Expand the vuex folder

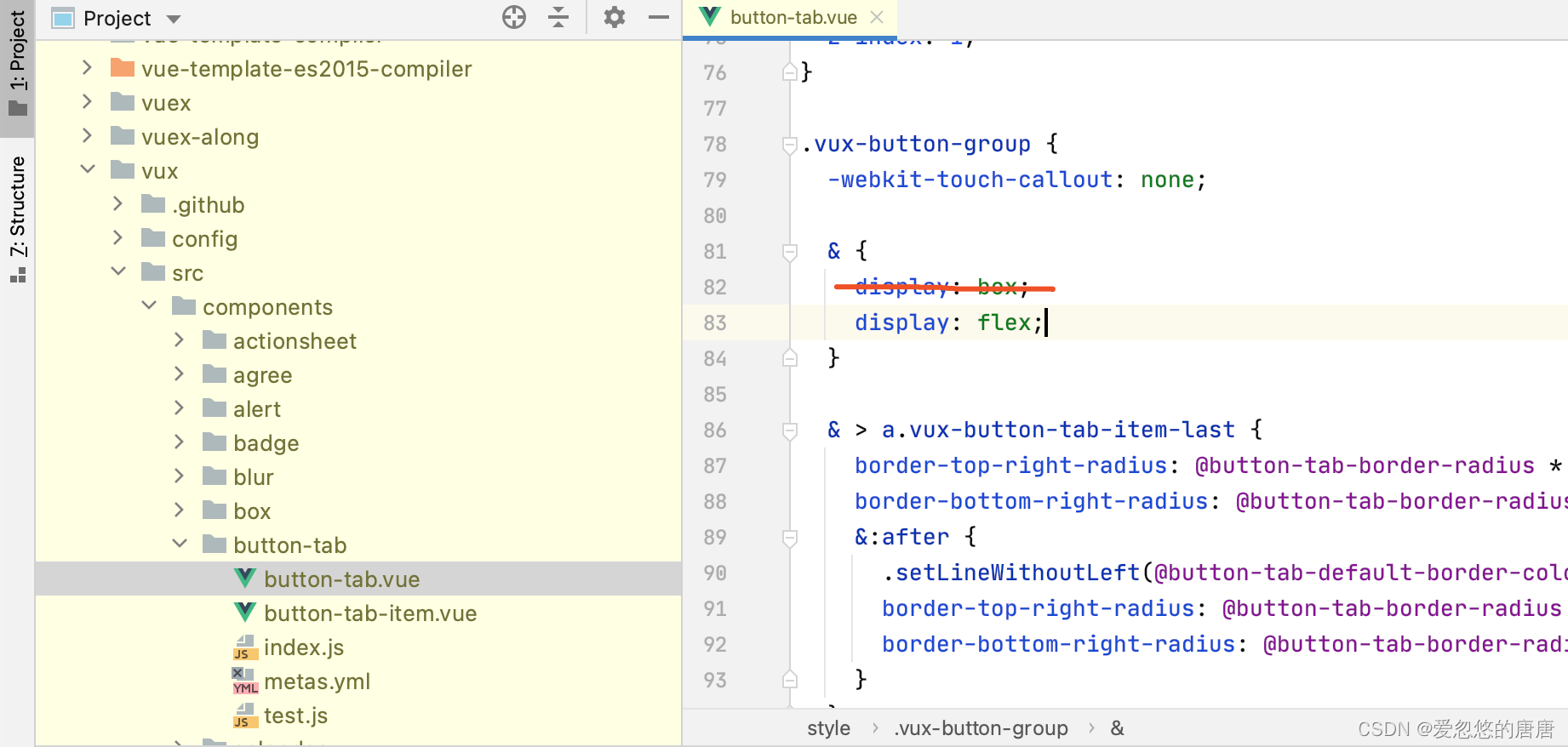(87, 101)
